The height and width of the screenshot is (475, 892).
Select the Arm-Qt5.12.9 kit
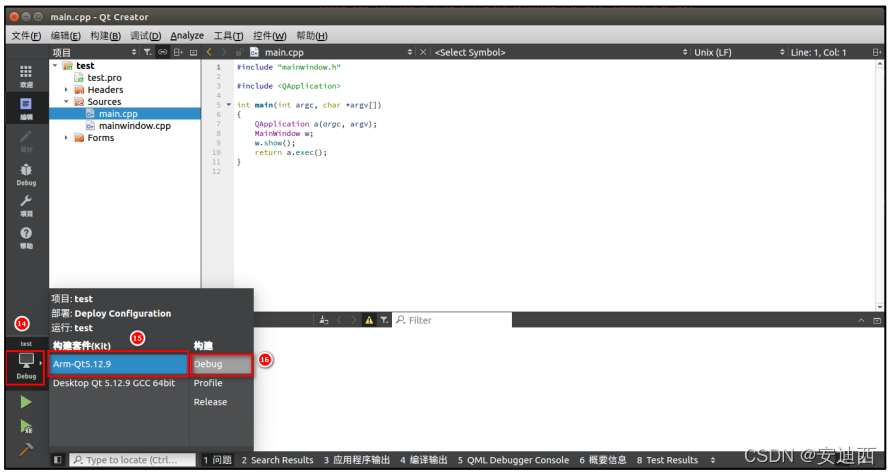(118, 364)
